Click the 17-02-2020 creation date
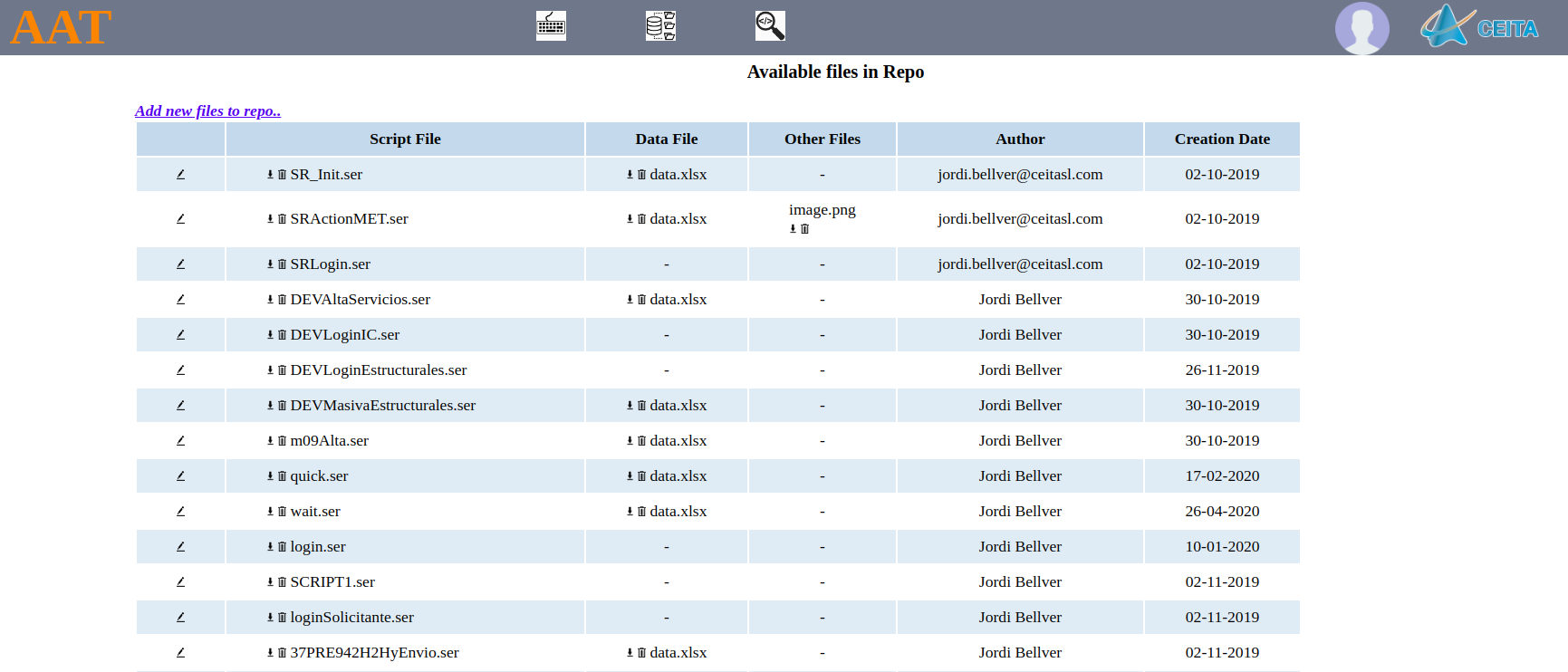Viewport: 1568px width, 672px height. pyautogui.click(x=1222, y=475)
